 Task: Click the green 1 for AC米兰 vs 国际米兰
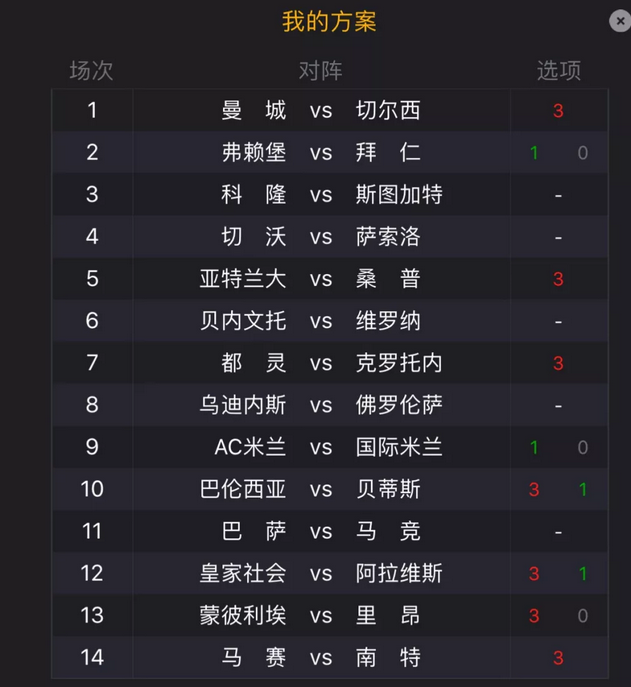534,447
